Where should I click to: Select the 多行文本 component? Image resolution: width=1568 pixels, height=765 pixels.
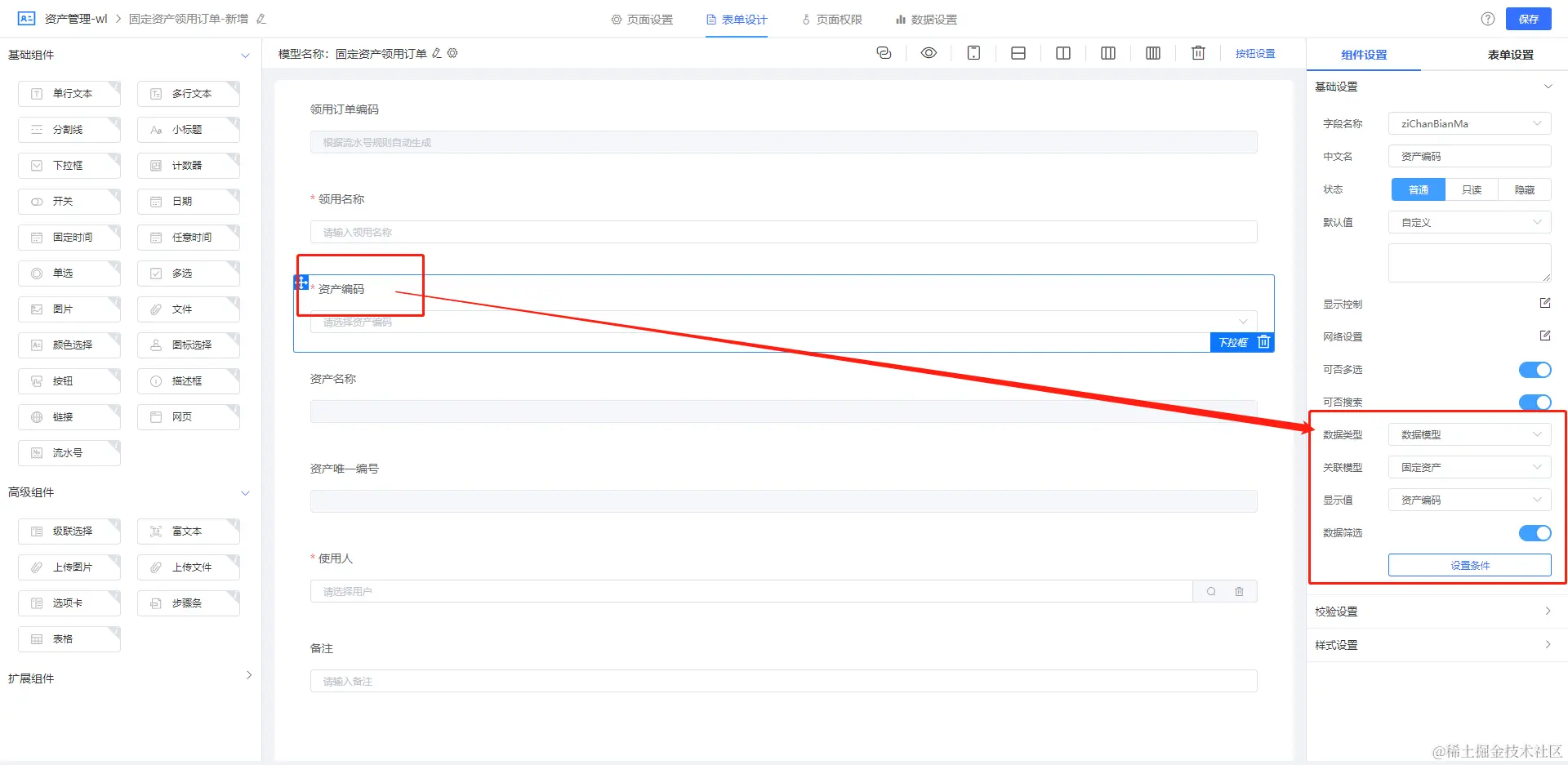[x=189, y=94]
